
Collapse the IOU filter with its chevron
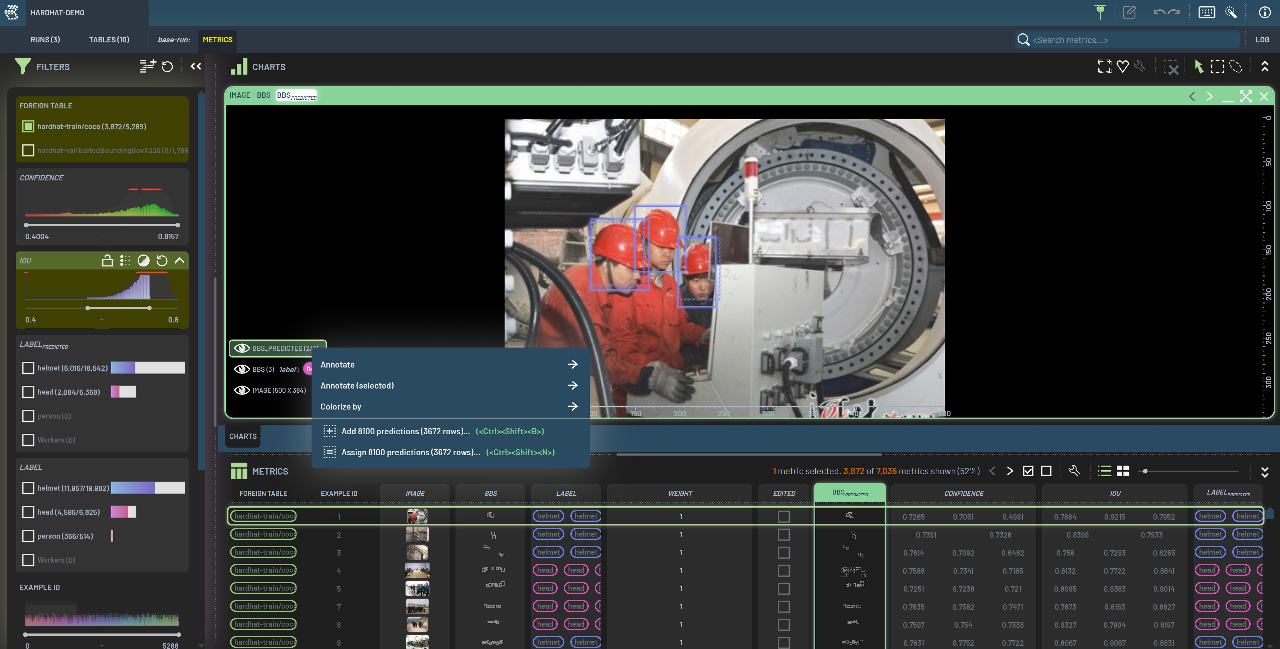pos(180,261)
